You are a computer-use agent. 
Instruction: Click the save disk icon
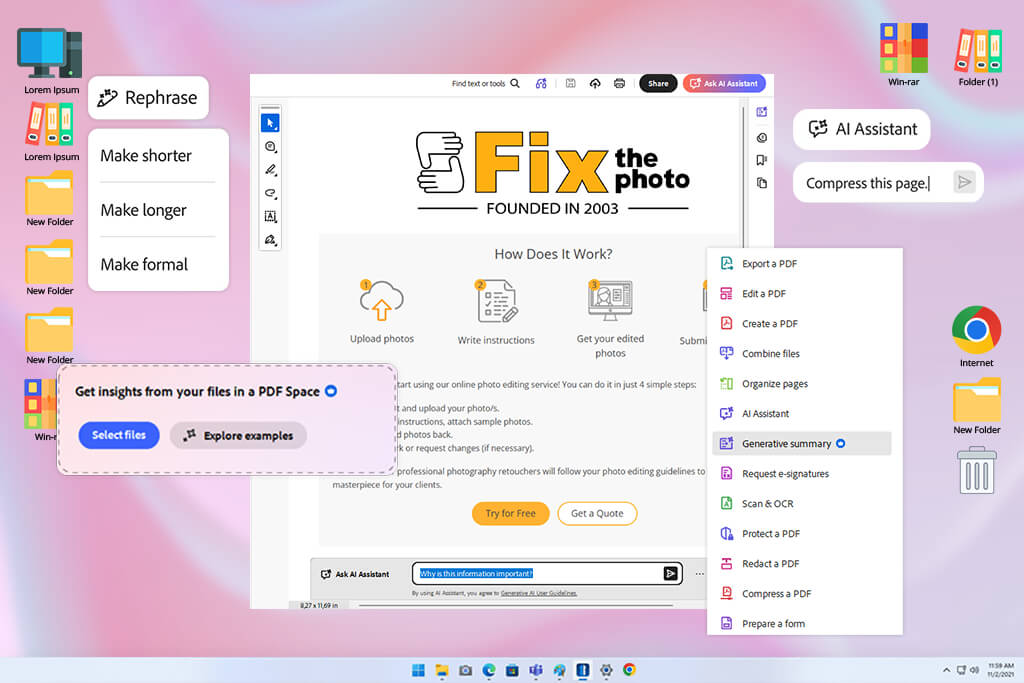[x=570, y=84]
